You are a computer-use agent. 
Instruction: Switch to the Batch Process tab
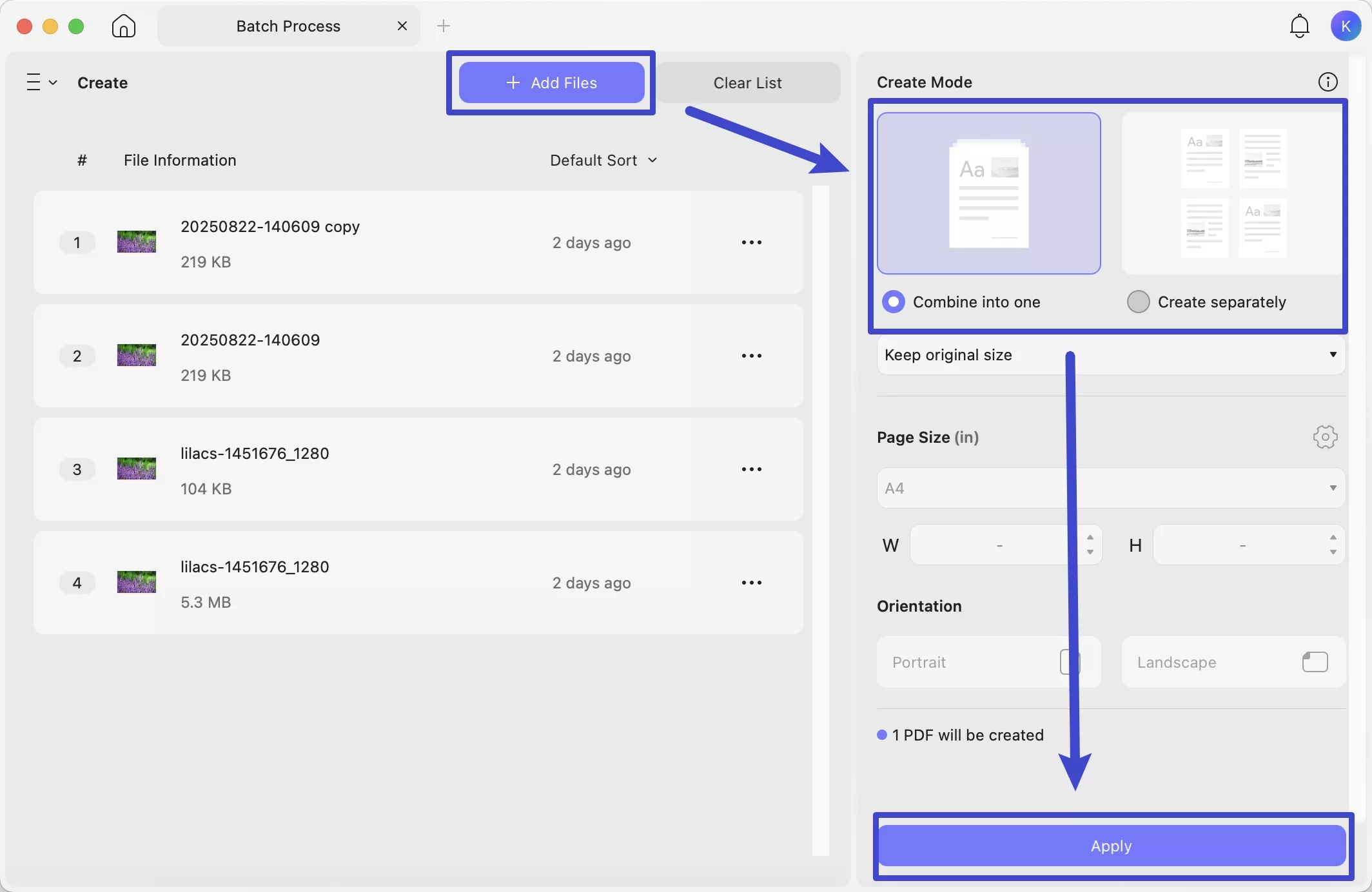[288, 26]
